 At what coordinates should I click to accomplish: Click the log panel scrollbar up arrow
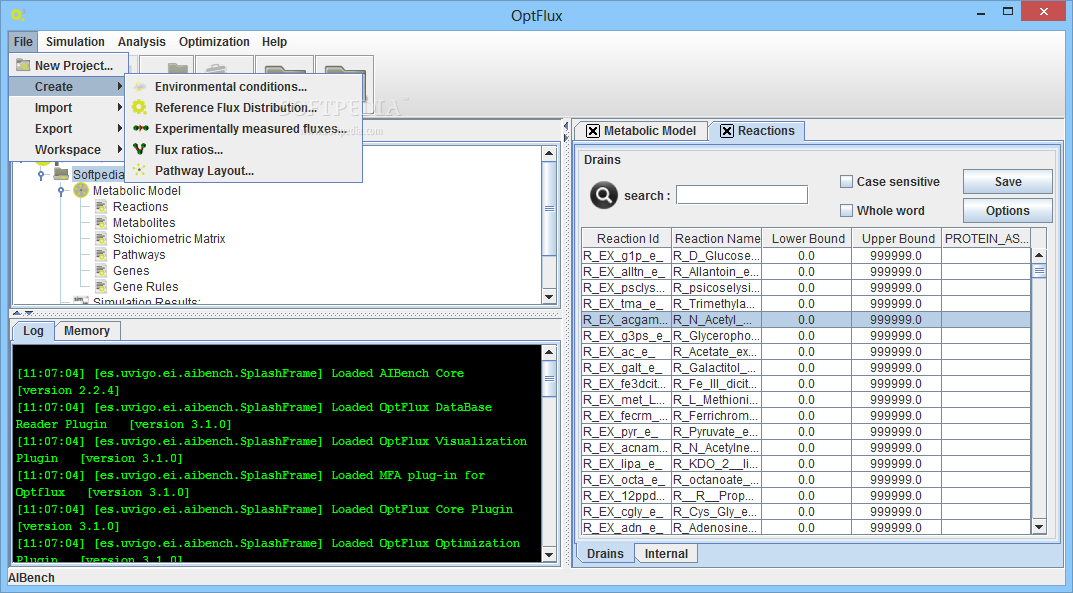(x=549, y=352)
